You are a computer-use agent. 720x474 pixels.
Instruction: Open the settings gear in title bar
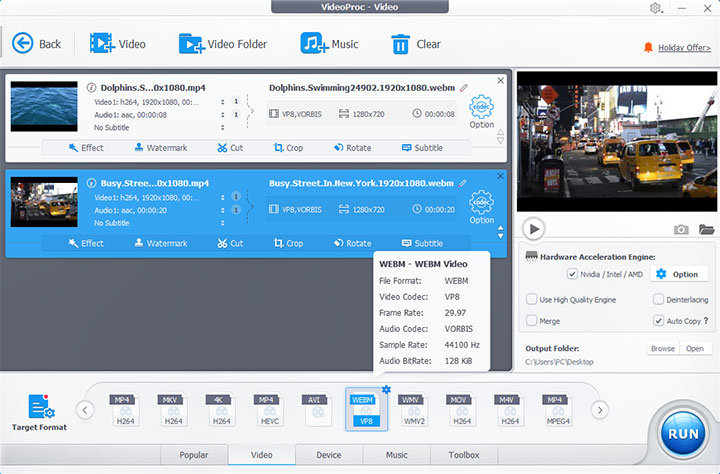(x=655, y=8)
